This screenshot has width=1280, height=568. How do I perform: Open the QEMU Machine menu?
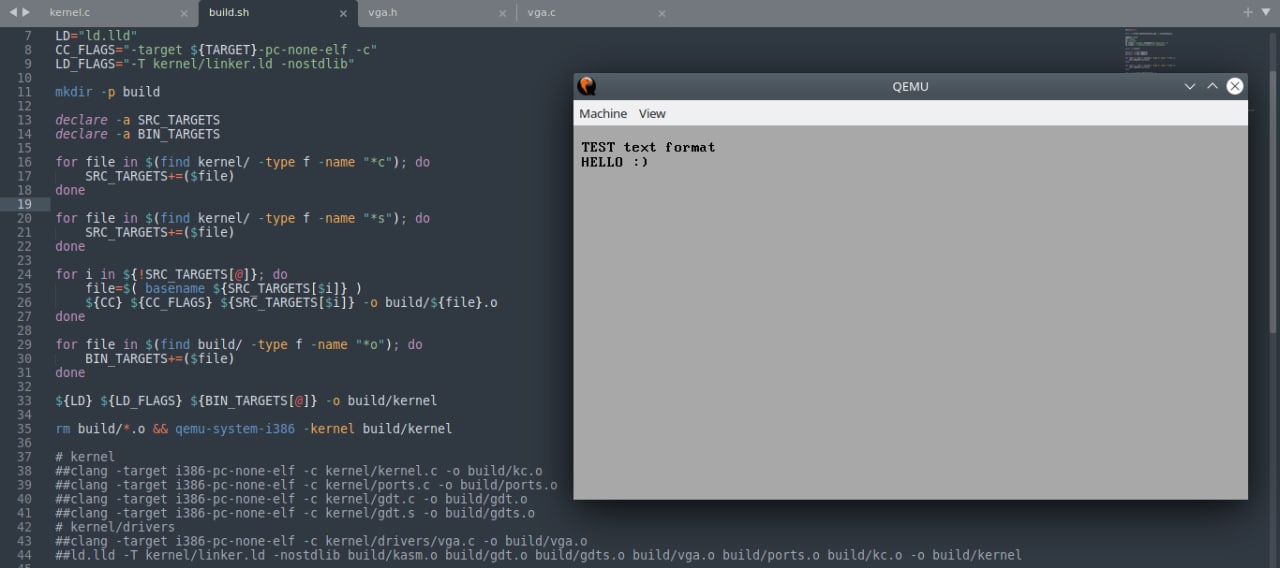tap(603, 113)
